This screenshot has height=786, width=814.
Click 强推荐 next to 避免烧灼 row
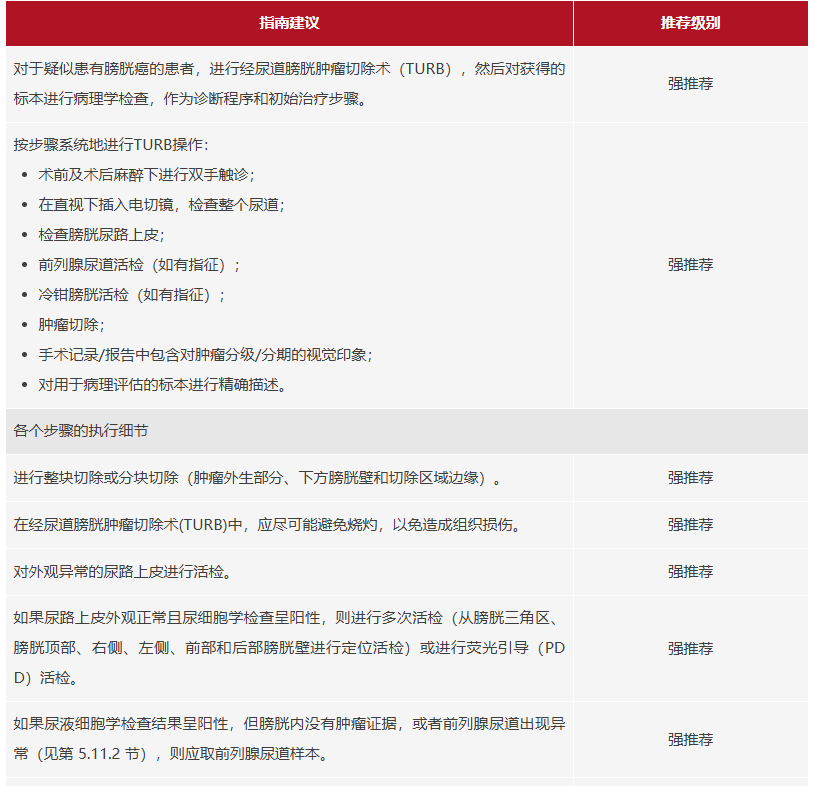point(690,525)
